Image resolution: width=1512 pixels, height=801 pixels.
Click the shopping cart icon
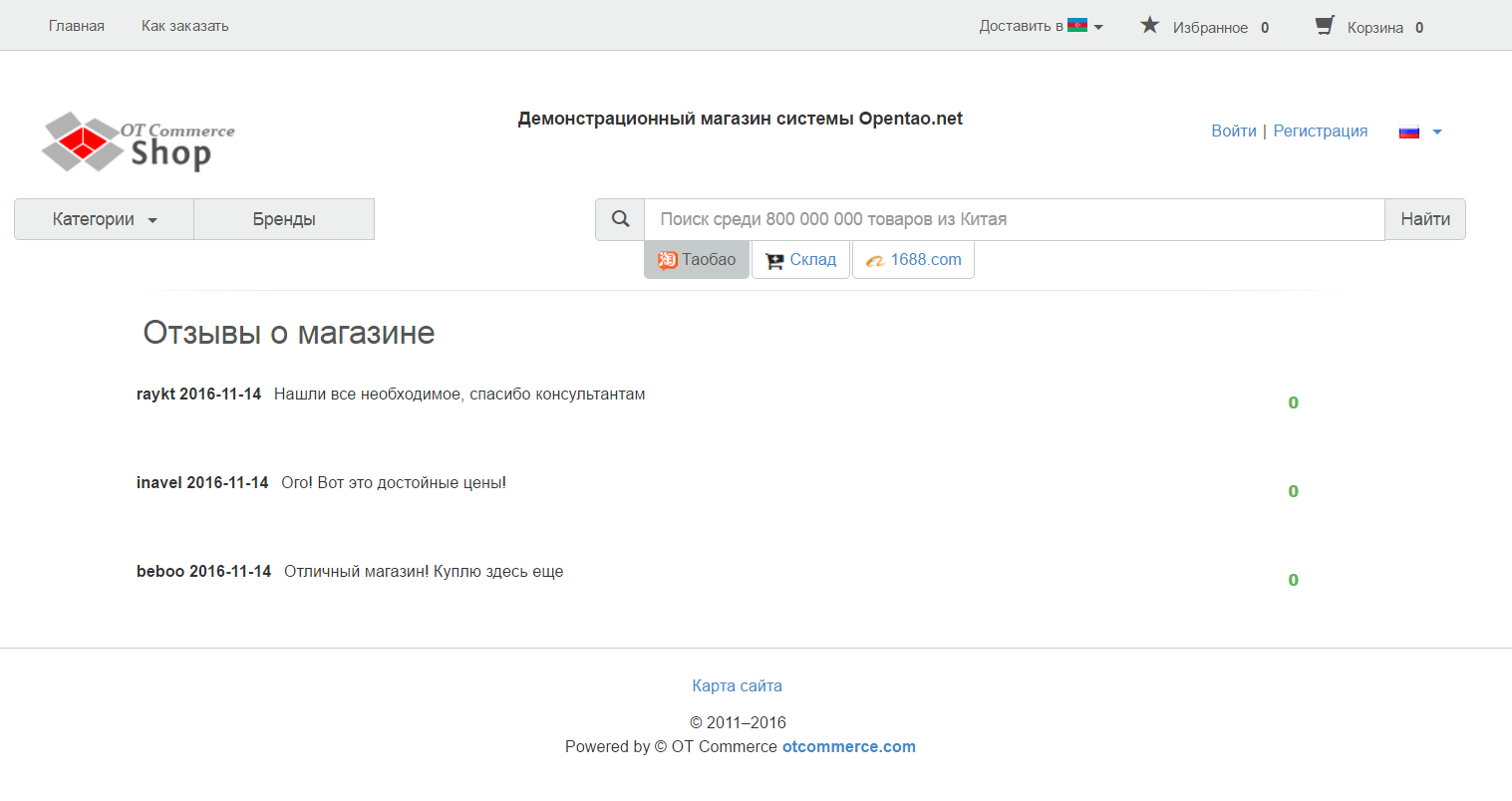pos(1324,26)
